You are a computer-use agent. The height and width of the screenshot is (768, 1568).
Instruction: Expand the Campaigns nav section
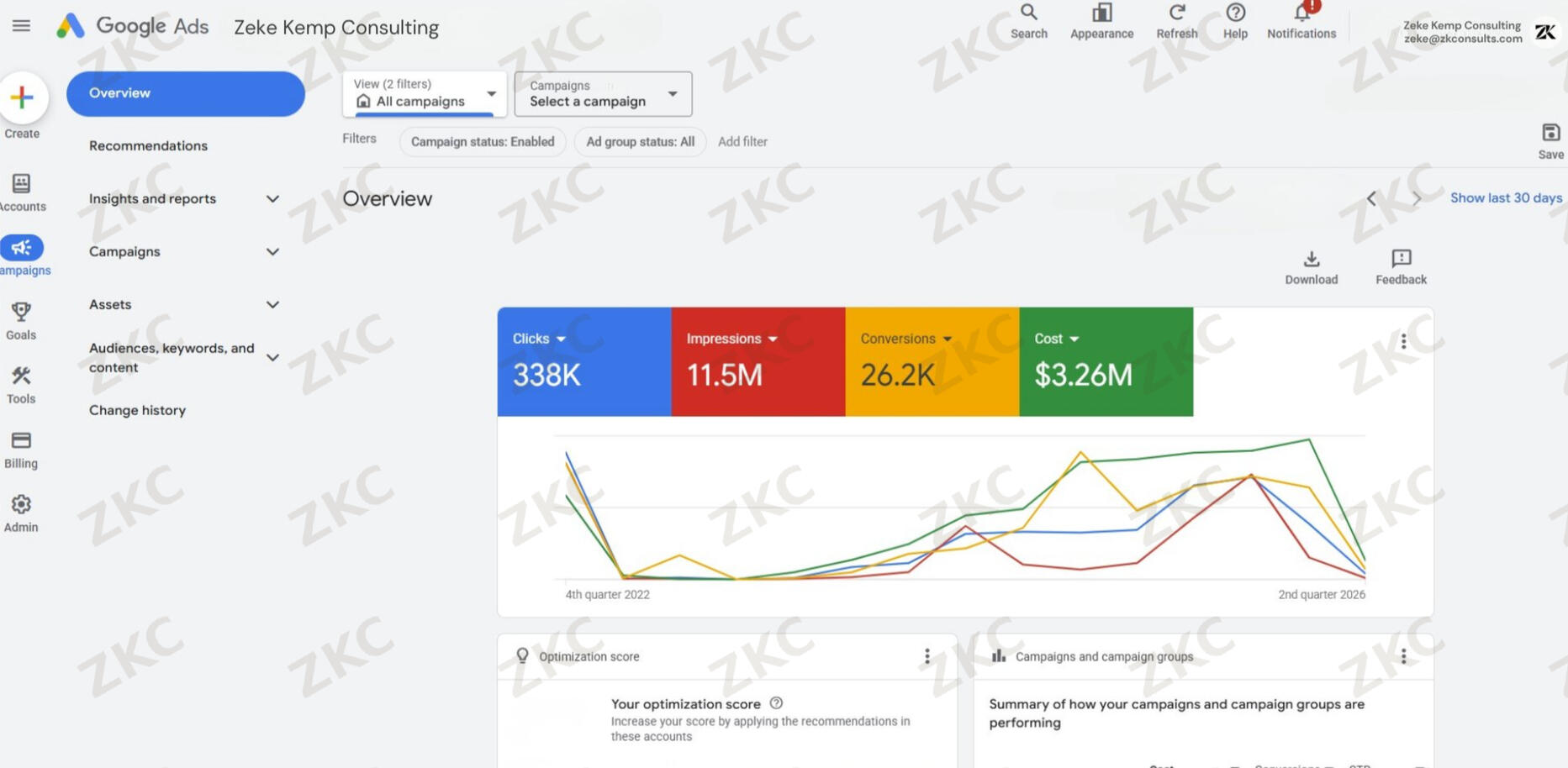[x=272, y=252]
